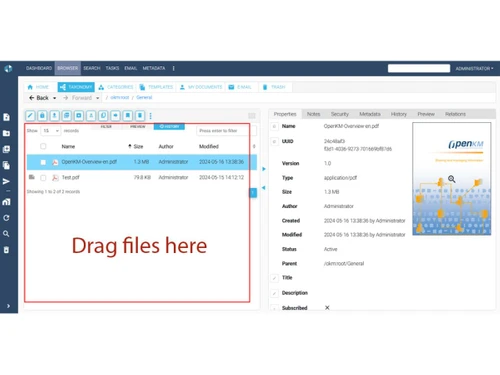Open the top menu's vertical ellipsis overflow

coord(174,68)
